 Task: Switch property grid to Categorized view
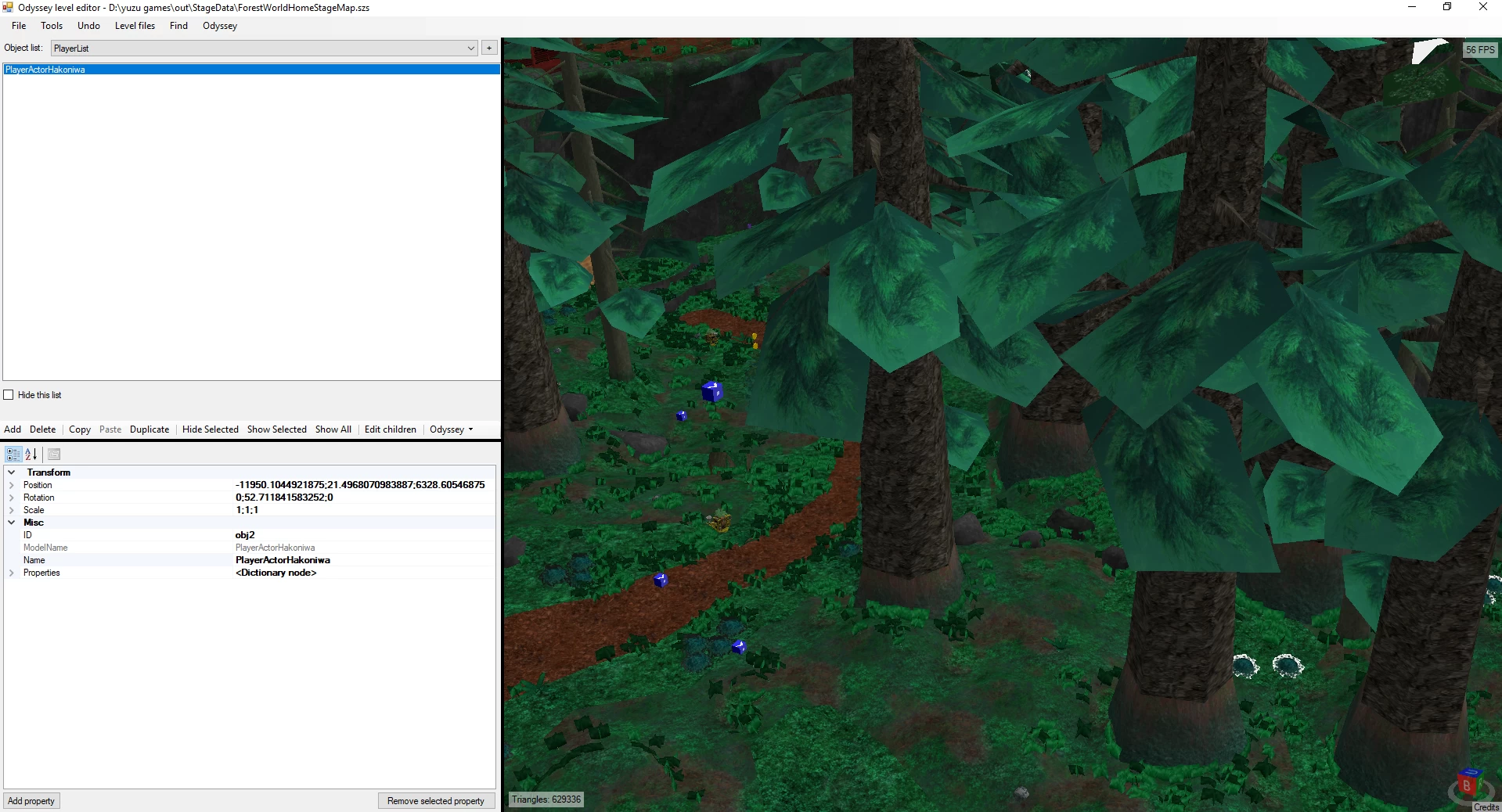coord(13,454)
